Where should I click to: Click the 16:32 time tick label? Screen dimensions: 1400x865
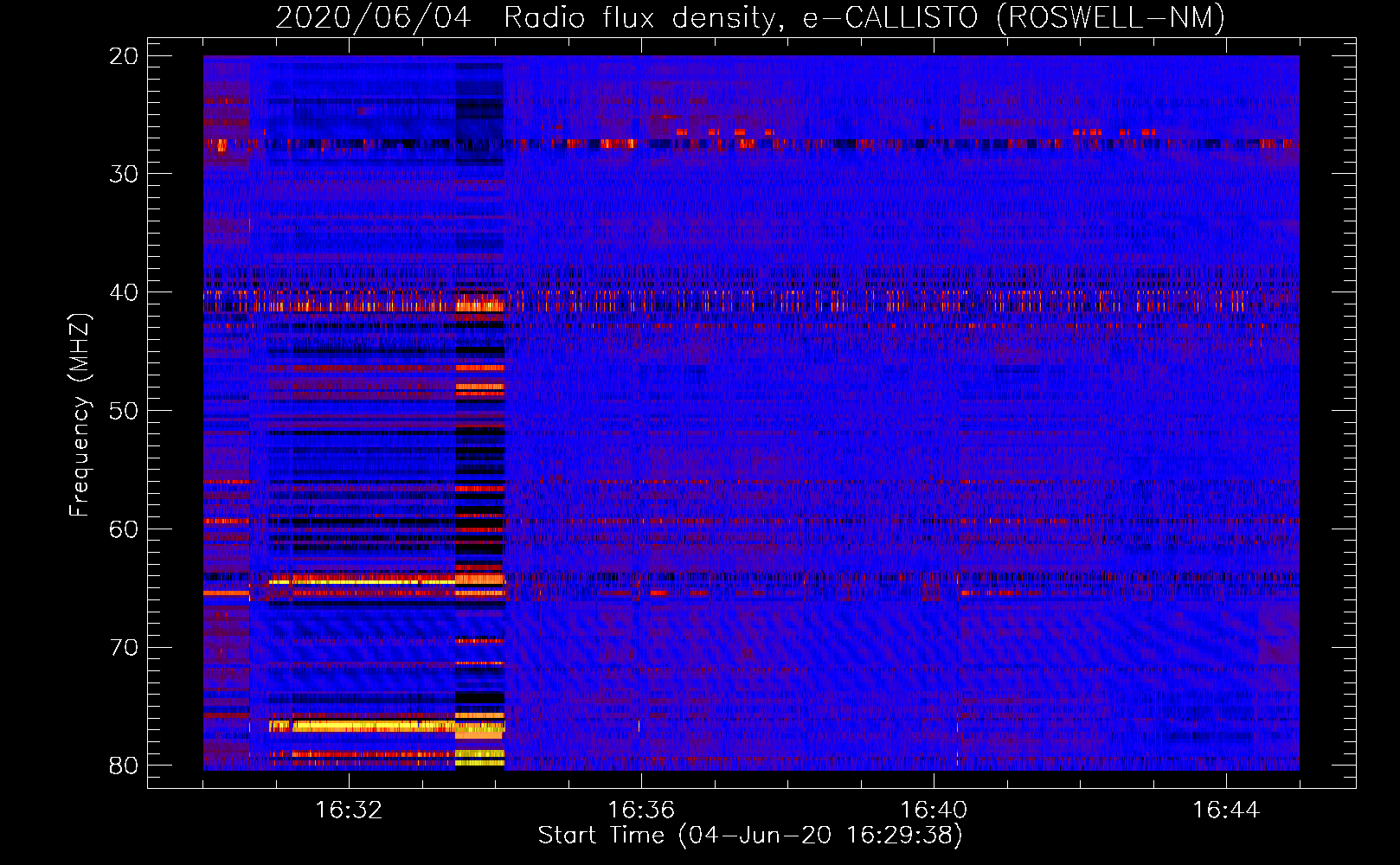pyautogui.click(x=349, y=811)
